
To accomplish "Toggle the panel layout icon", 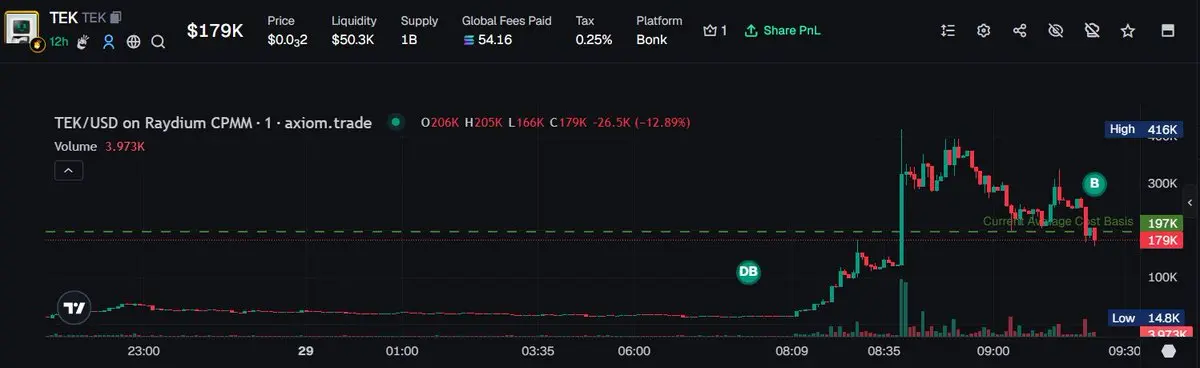I will [x=1167, y=31].
